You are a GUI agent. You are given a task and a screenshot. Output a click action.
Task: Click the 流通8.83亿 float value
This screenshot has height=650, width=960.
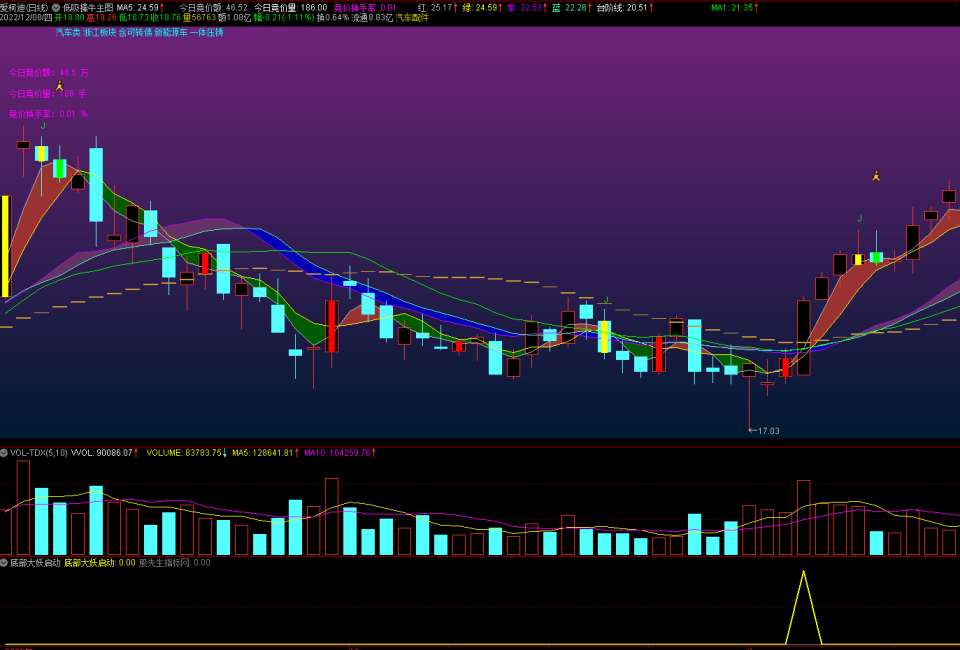[x=372, y=18]
